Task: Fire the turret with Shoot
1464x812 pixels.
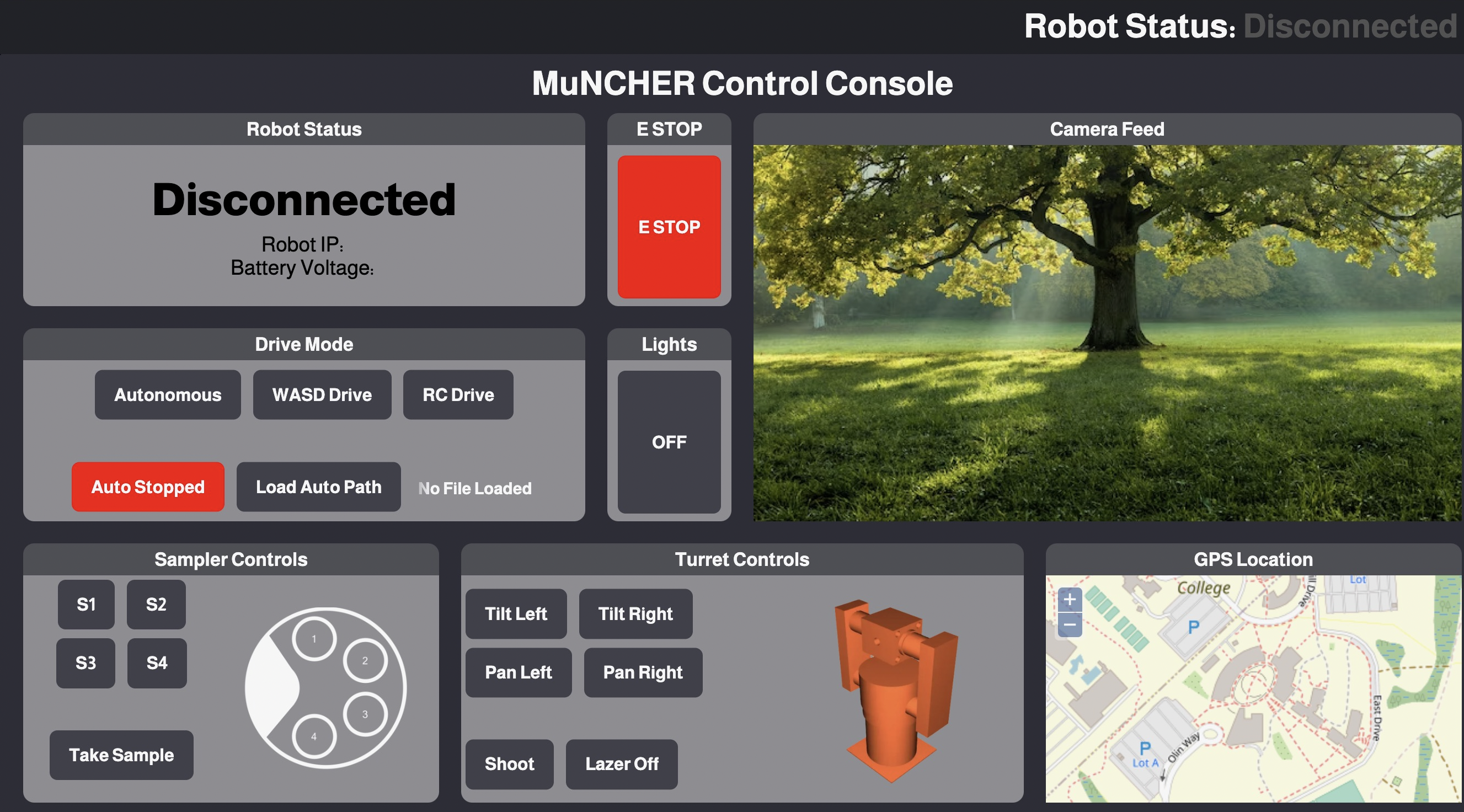Action: pyautogui.click(x=509, y=764)
